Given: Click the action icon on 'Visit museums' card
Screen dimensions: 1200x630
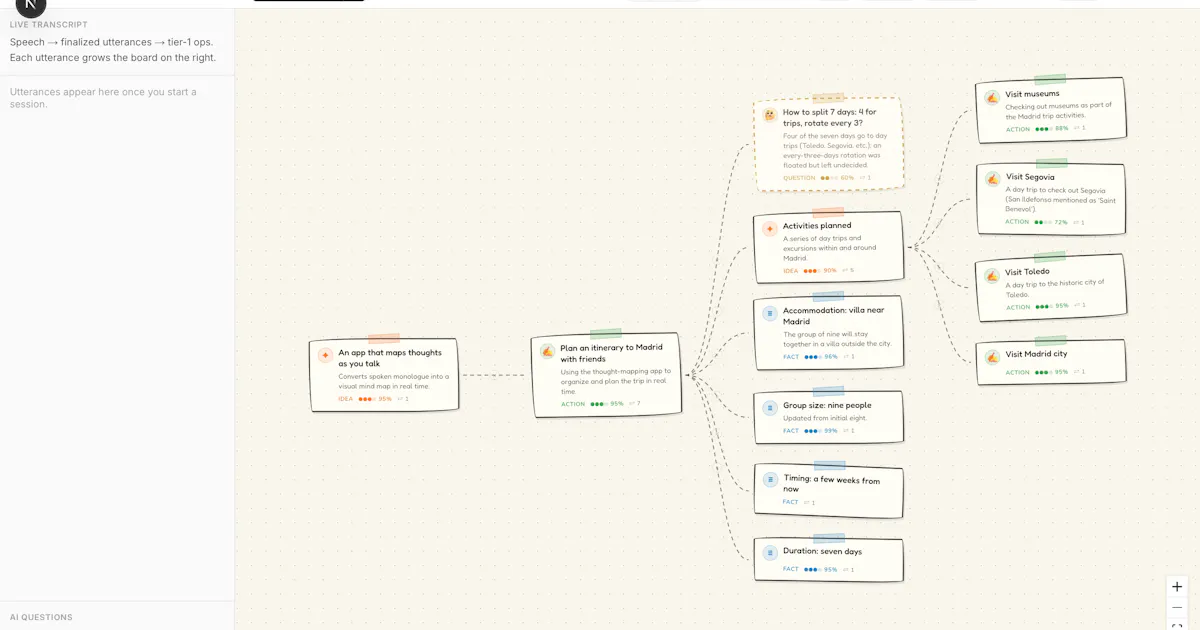Looking at the screenshot, I should [992, 98].
